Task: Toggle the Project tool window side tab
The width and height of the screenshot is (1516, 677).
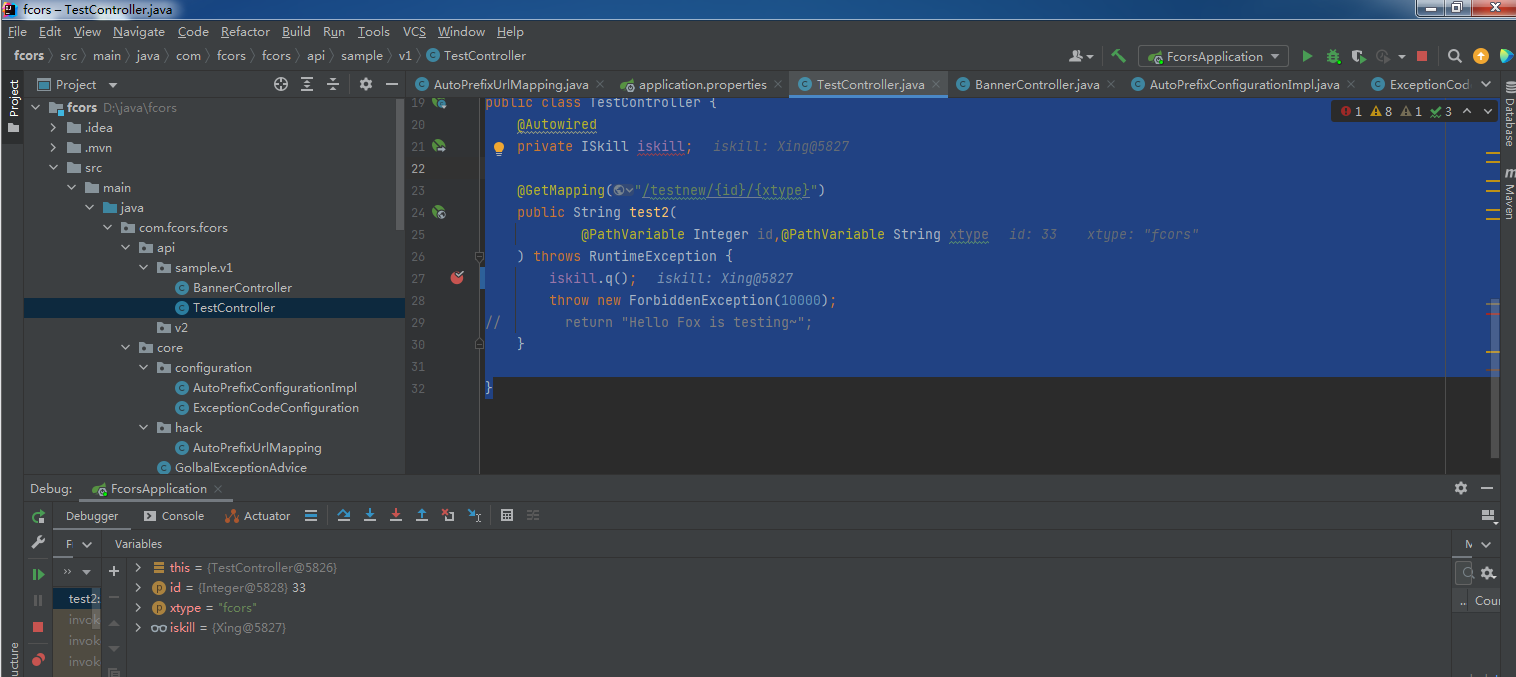Action: point(14,100)
